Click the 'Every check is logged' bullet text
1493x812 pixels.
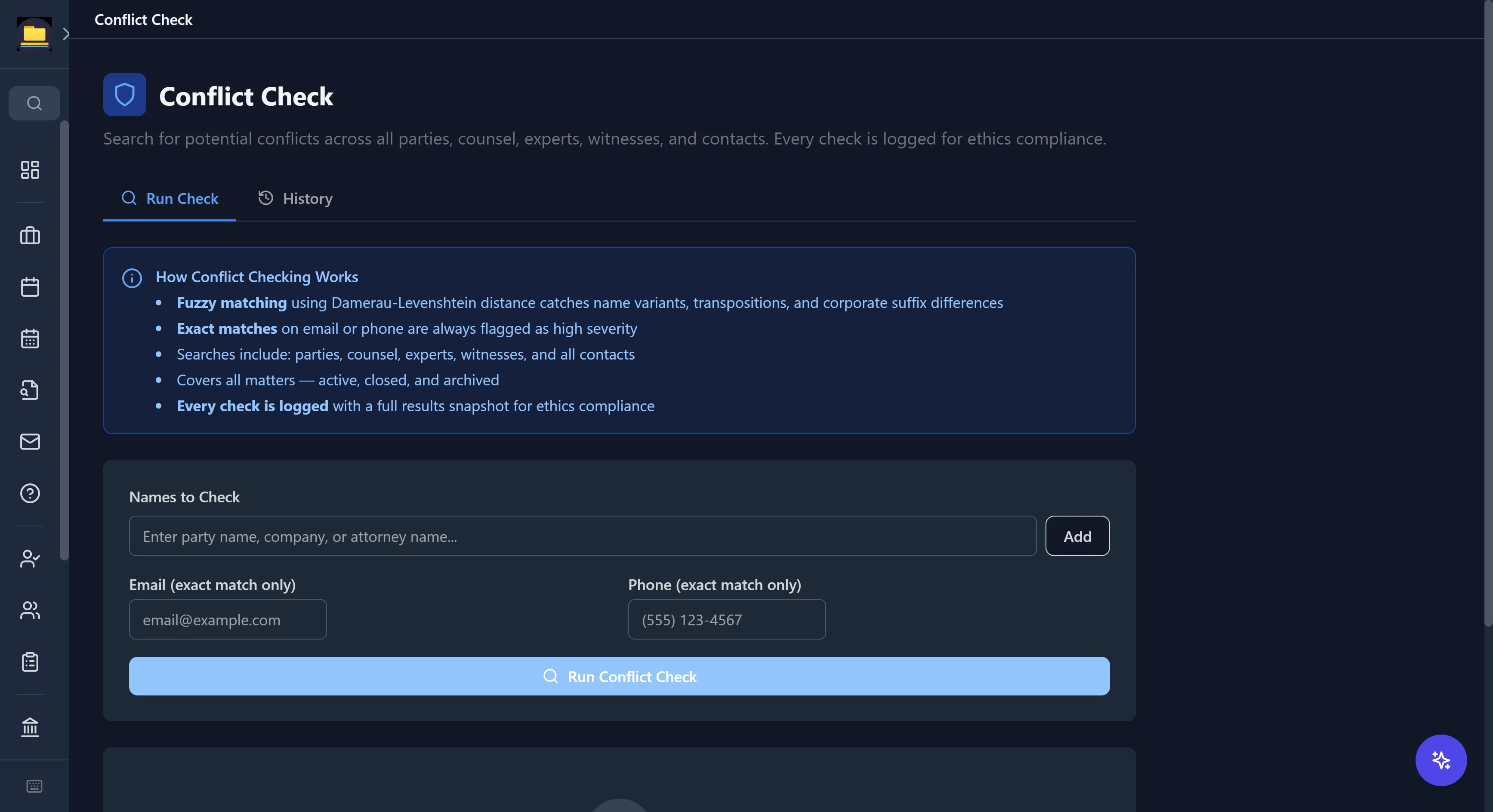coord(416,406)
